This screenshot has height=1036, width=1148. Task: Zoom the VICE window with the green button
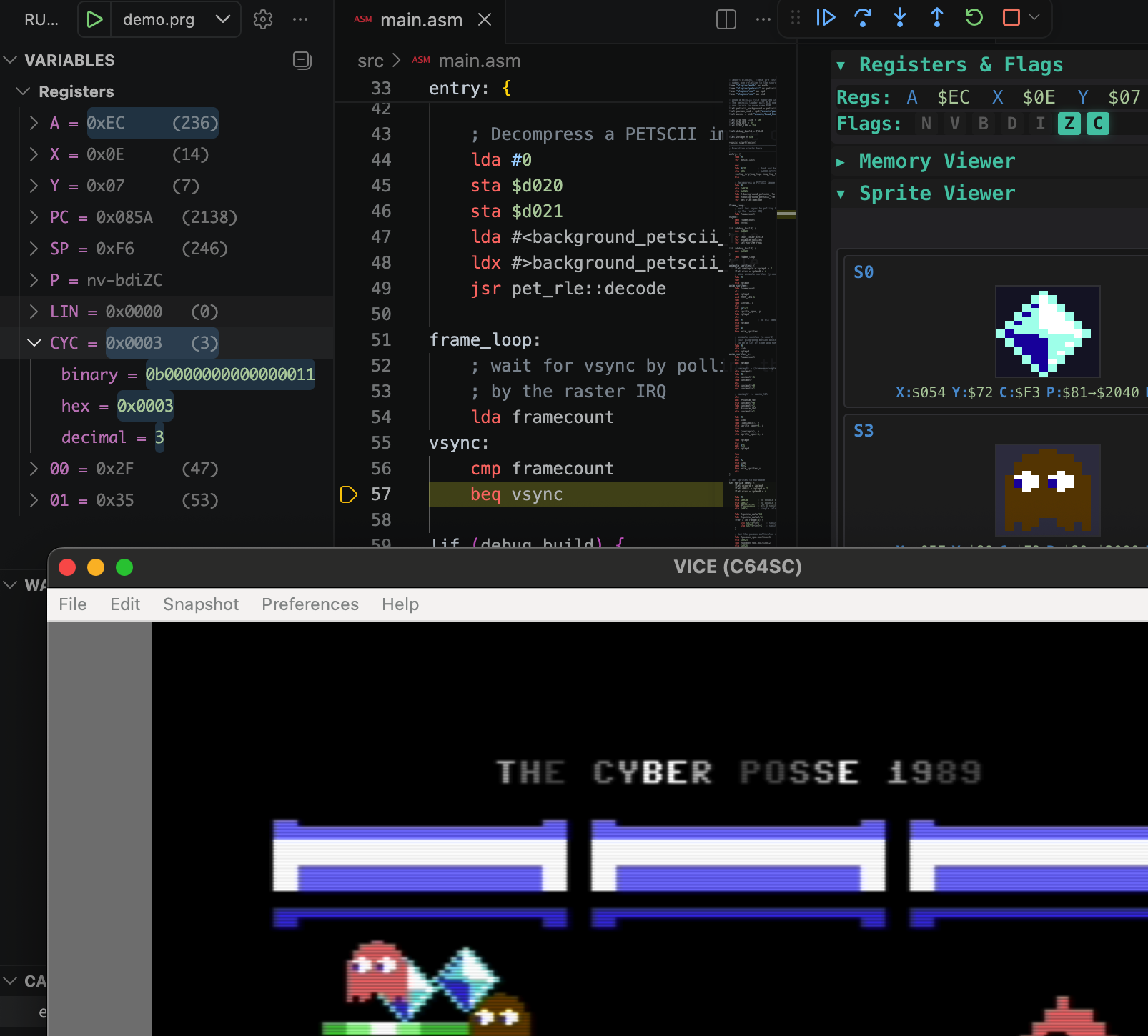click(x=124, y=567)
